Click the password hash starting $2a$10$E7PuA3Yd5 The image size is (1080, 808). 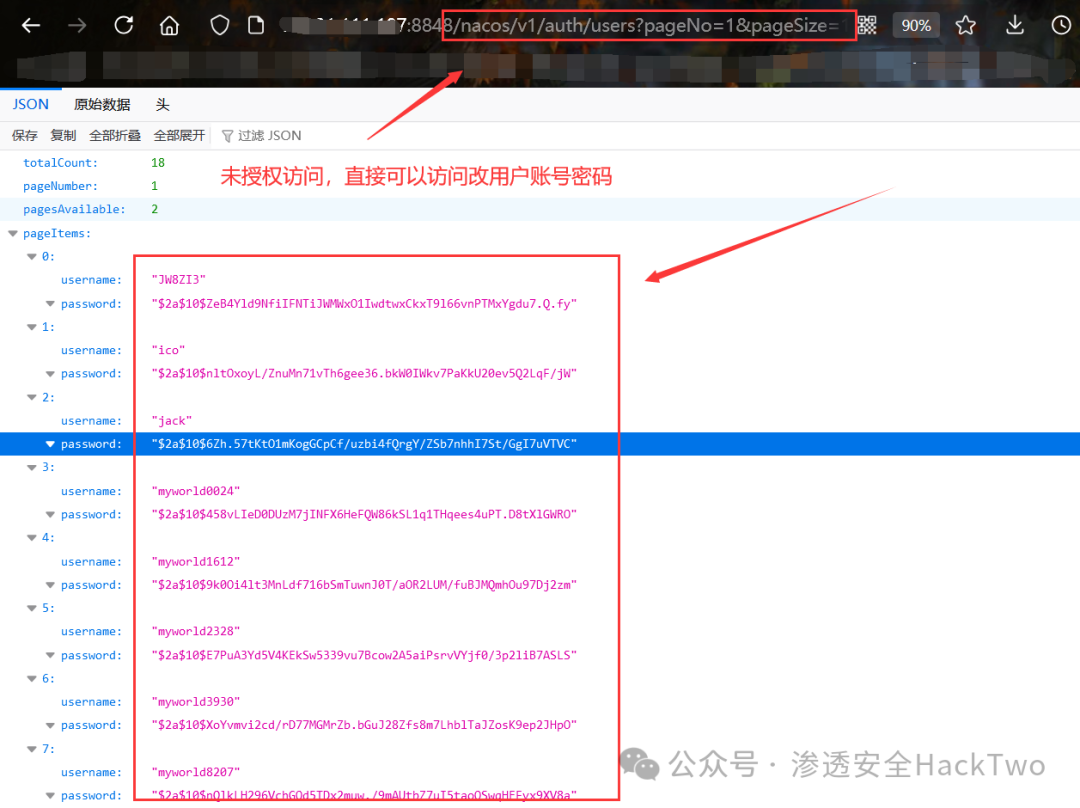pos(364,655)
